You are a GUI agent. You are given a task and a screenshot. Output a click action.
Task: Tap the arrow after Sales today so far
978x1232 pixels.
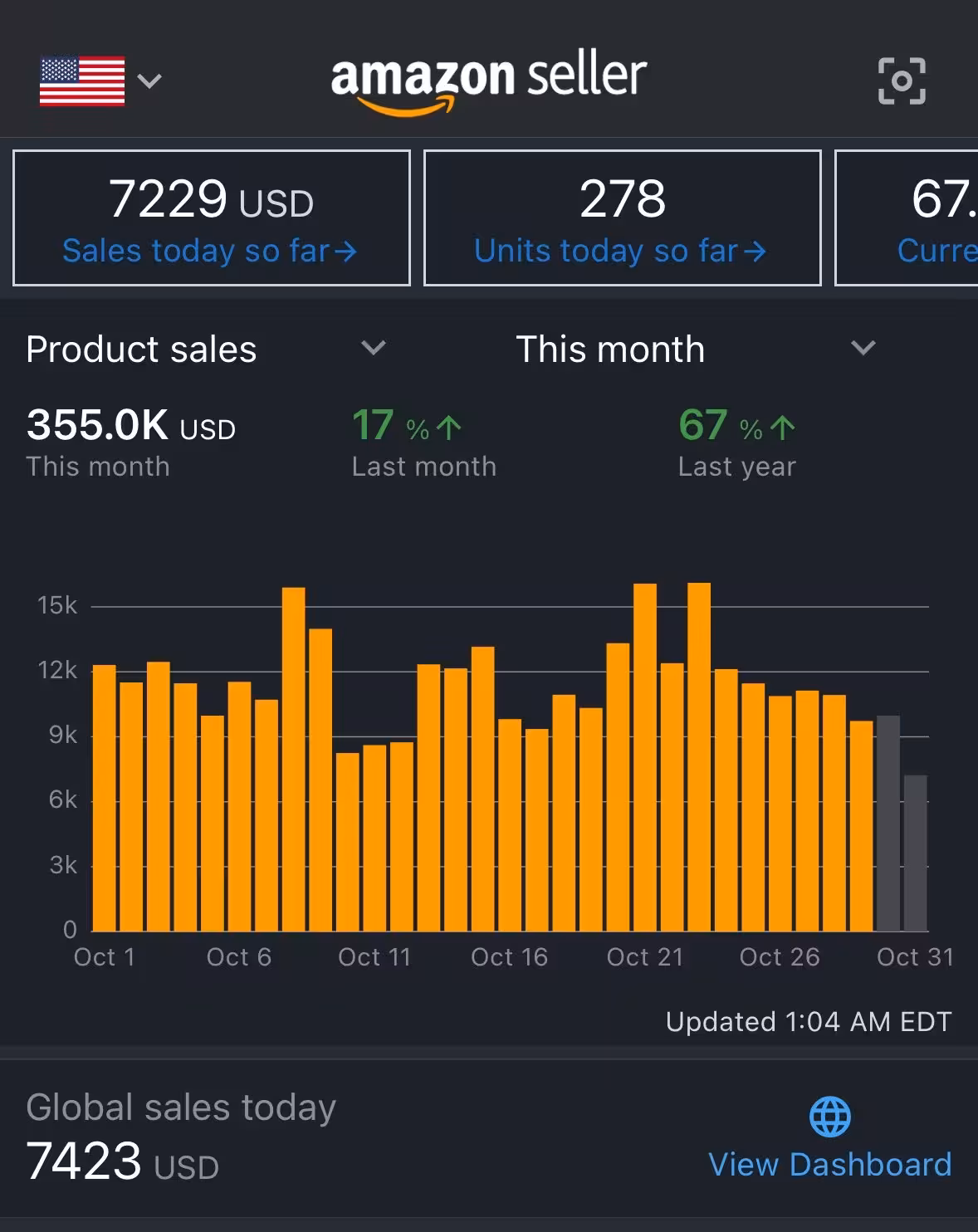point(345,252)
